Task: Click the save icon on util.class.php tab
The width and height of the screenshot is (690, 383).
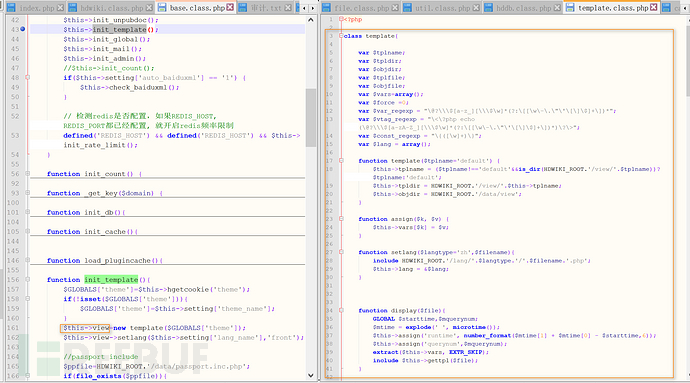Action: click(x=407, y=7)
